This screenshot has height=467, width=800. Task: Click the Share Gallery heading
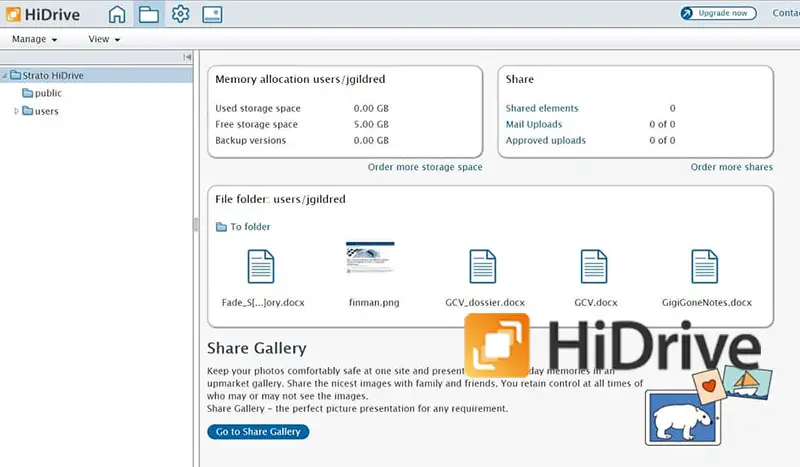click(257, 348)
